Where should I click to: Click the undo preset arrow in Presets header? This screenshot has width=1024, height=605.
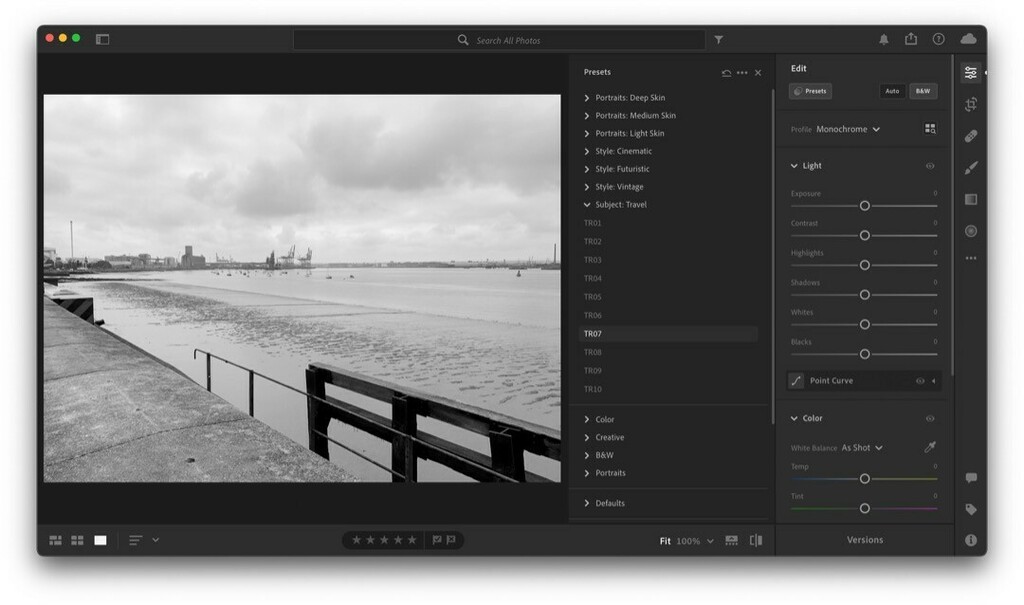(x=726, y=73)
